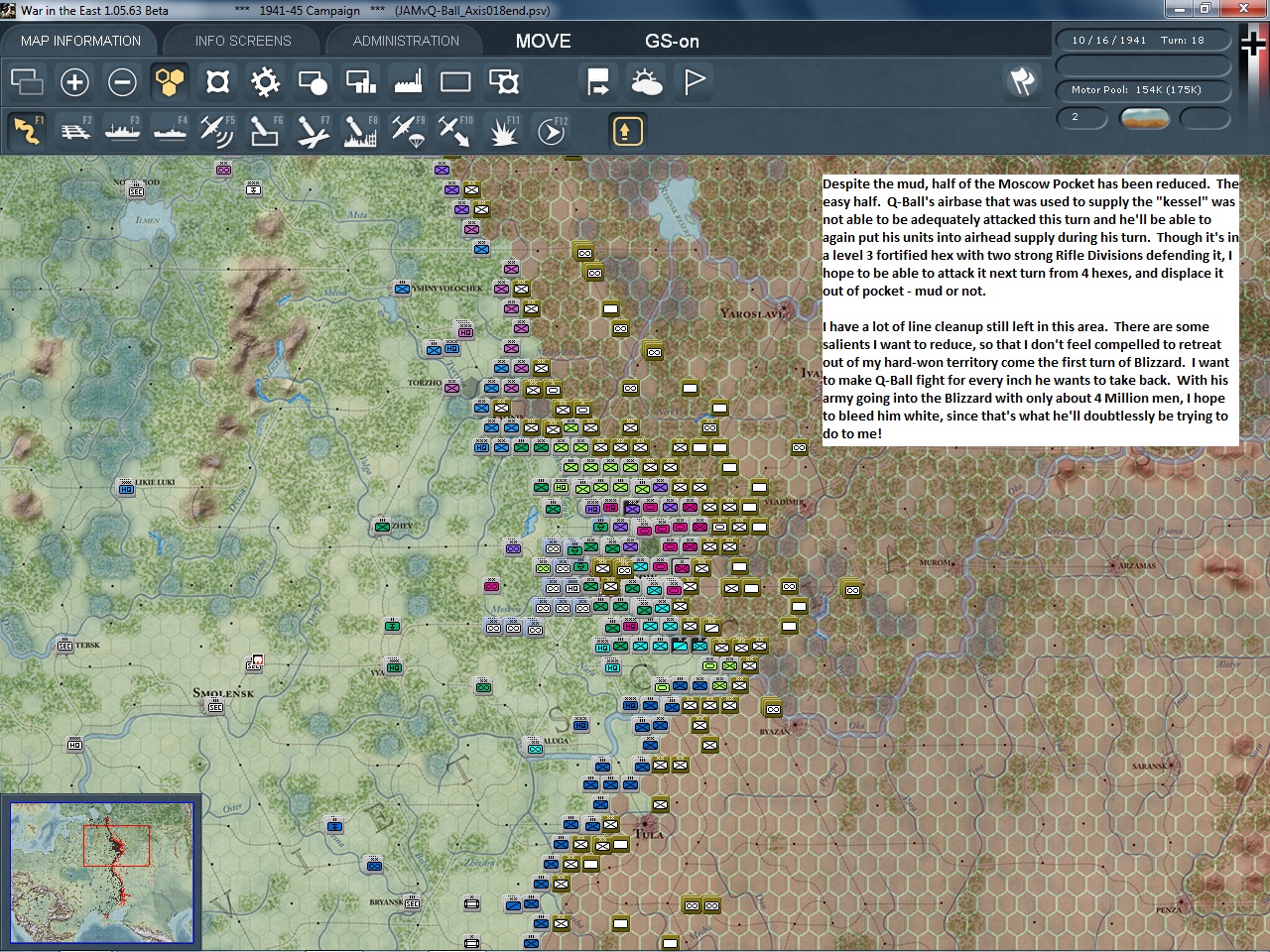Click the crossed flags icon
1270x952 pixels.
pos(1022,81)
